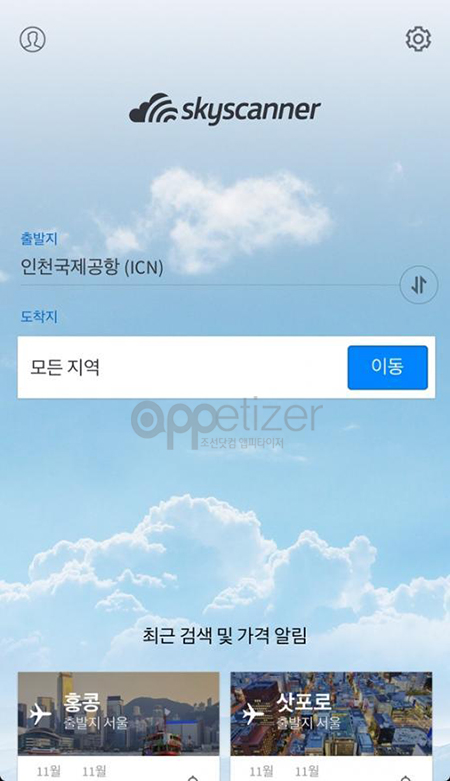Open the user profile icon

pos(32,39)
